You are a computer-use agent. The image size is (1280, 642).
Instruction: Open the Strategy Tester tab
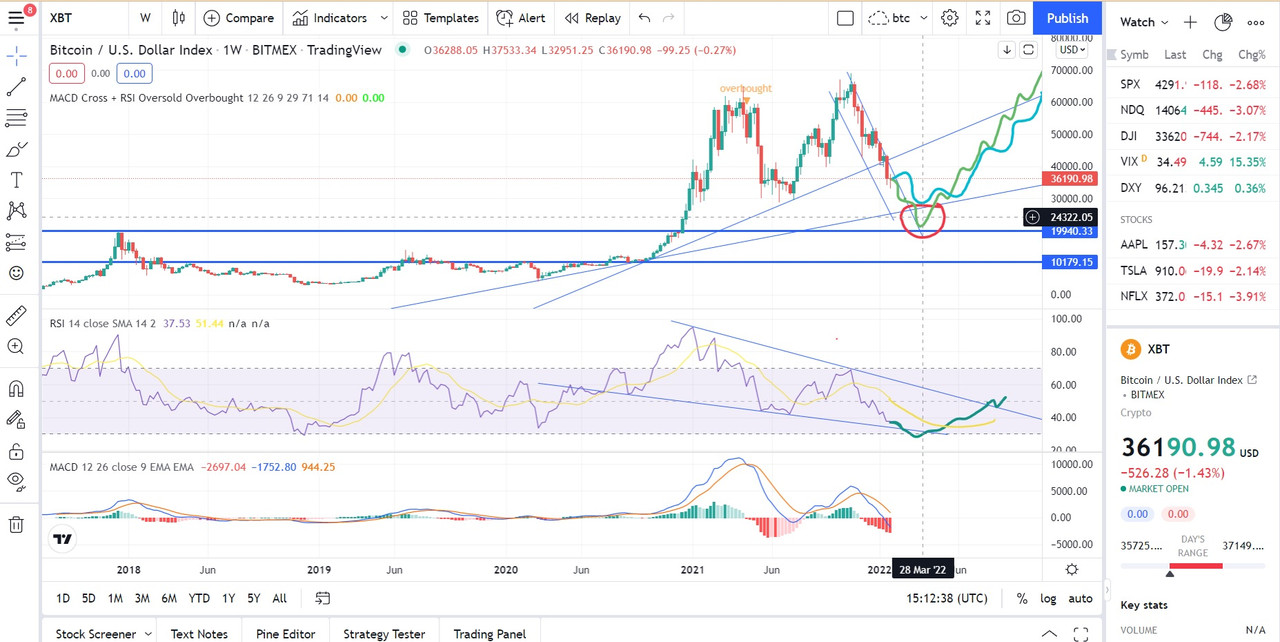click(x=384, y=634)
